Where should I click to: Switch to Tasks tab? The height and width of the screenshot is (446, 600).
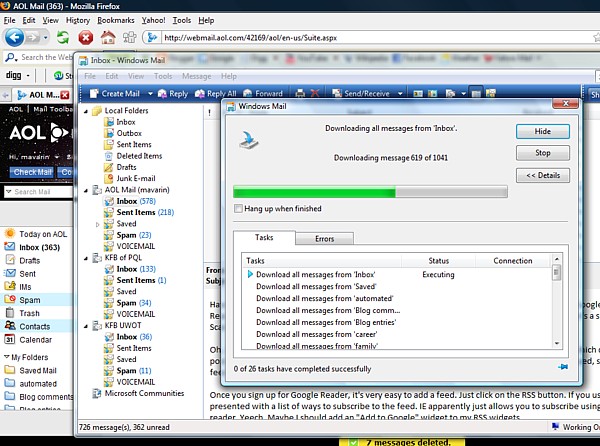(x=264, y=238)
